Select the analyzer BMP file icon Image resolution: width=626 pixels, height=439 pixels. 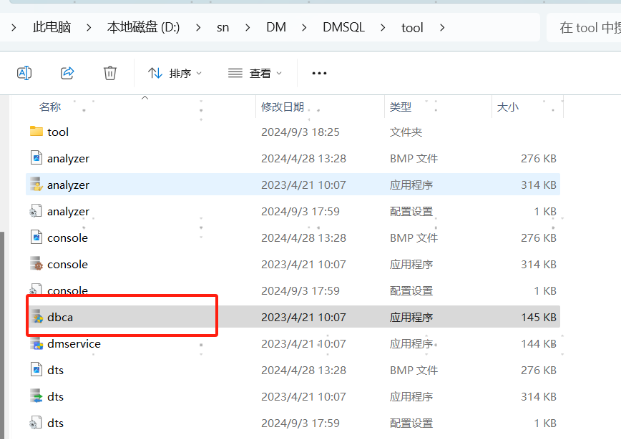point(36,158)
